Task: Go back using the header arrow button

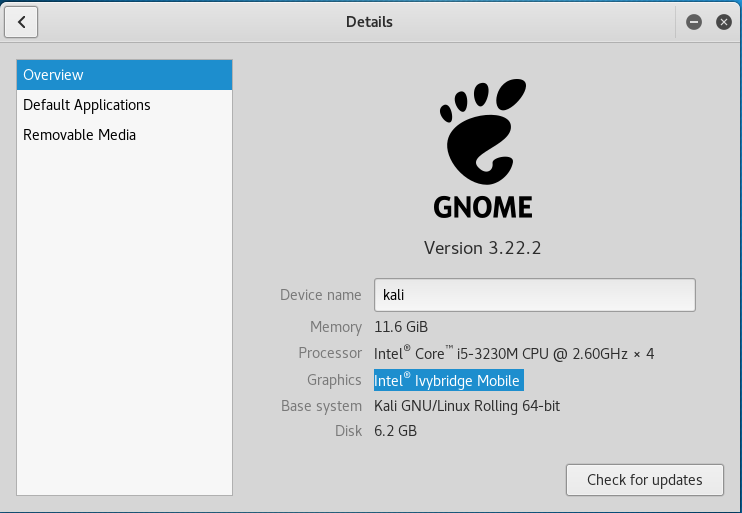Action: click(21, 22)
